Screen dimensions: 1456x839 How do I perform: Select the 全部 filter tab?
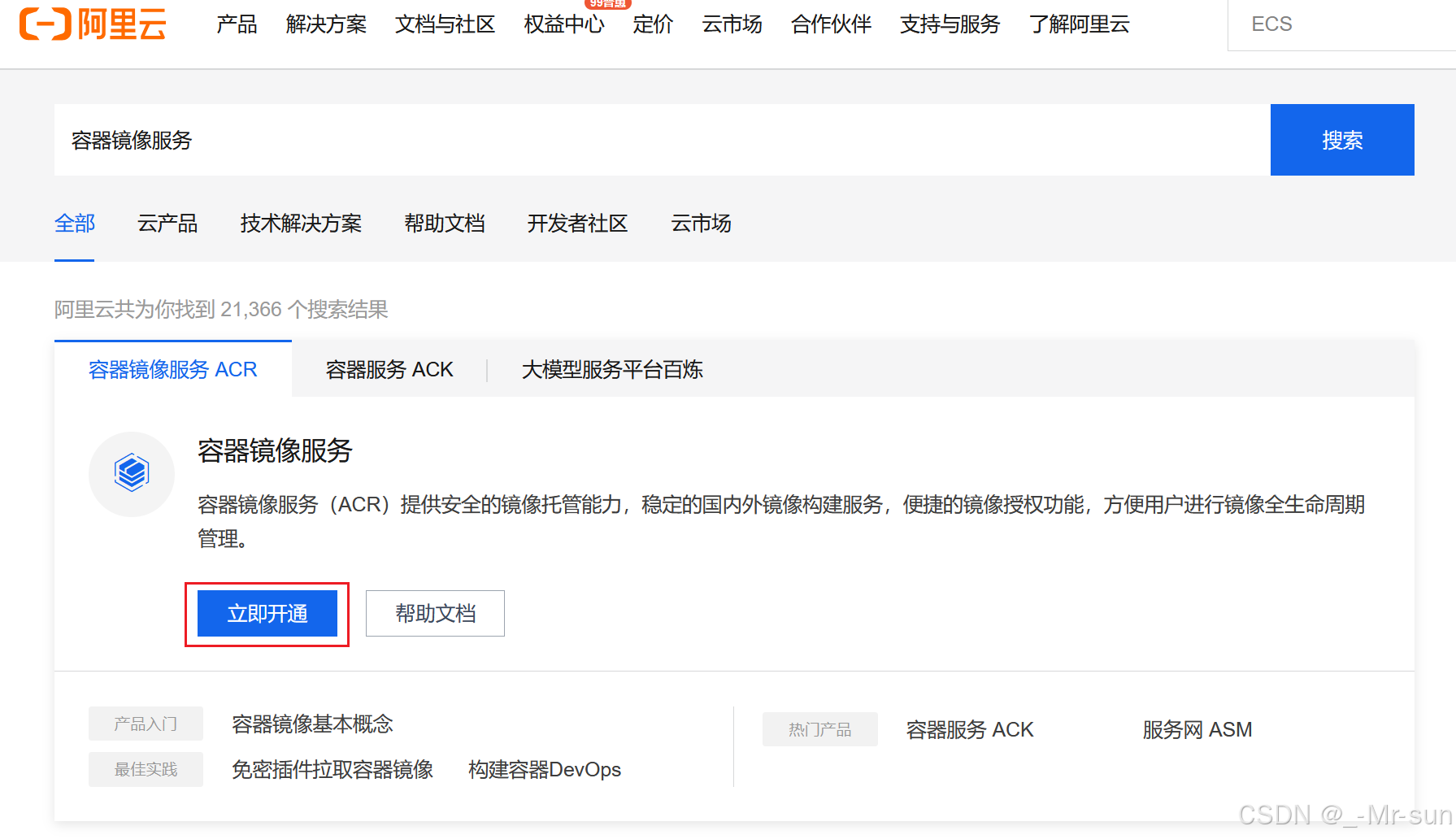click(x=75, y=224)
